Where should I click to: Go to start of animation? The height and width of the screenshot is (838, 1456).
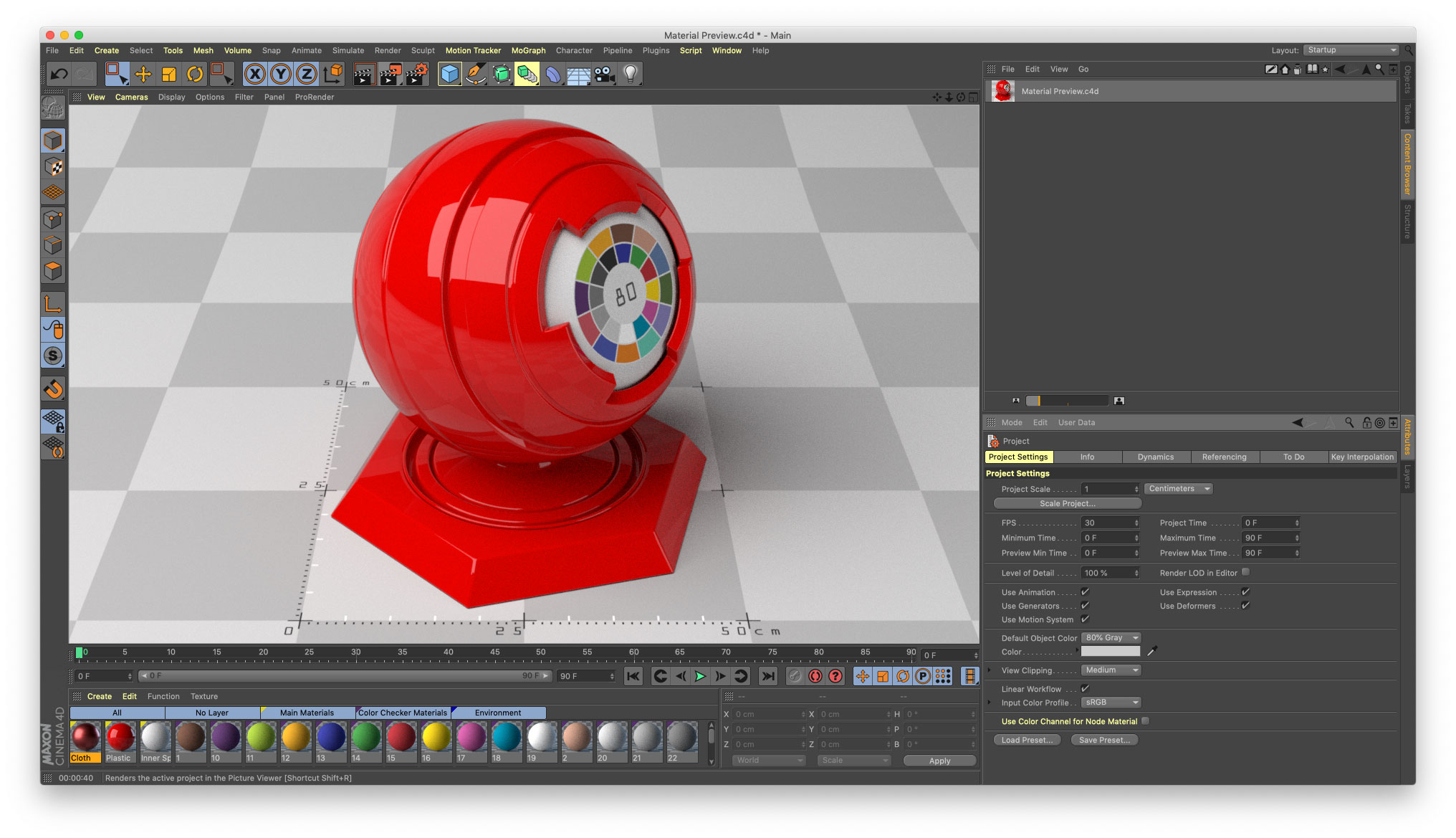(x=633, y=676)
